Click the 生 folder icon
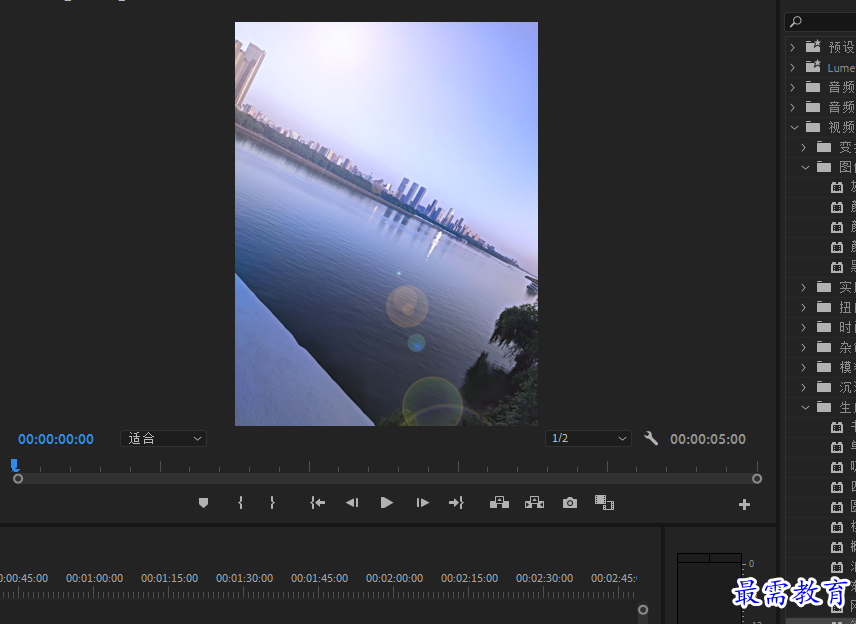The width and height of the screenshot is (856, 624). [824, 407]
